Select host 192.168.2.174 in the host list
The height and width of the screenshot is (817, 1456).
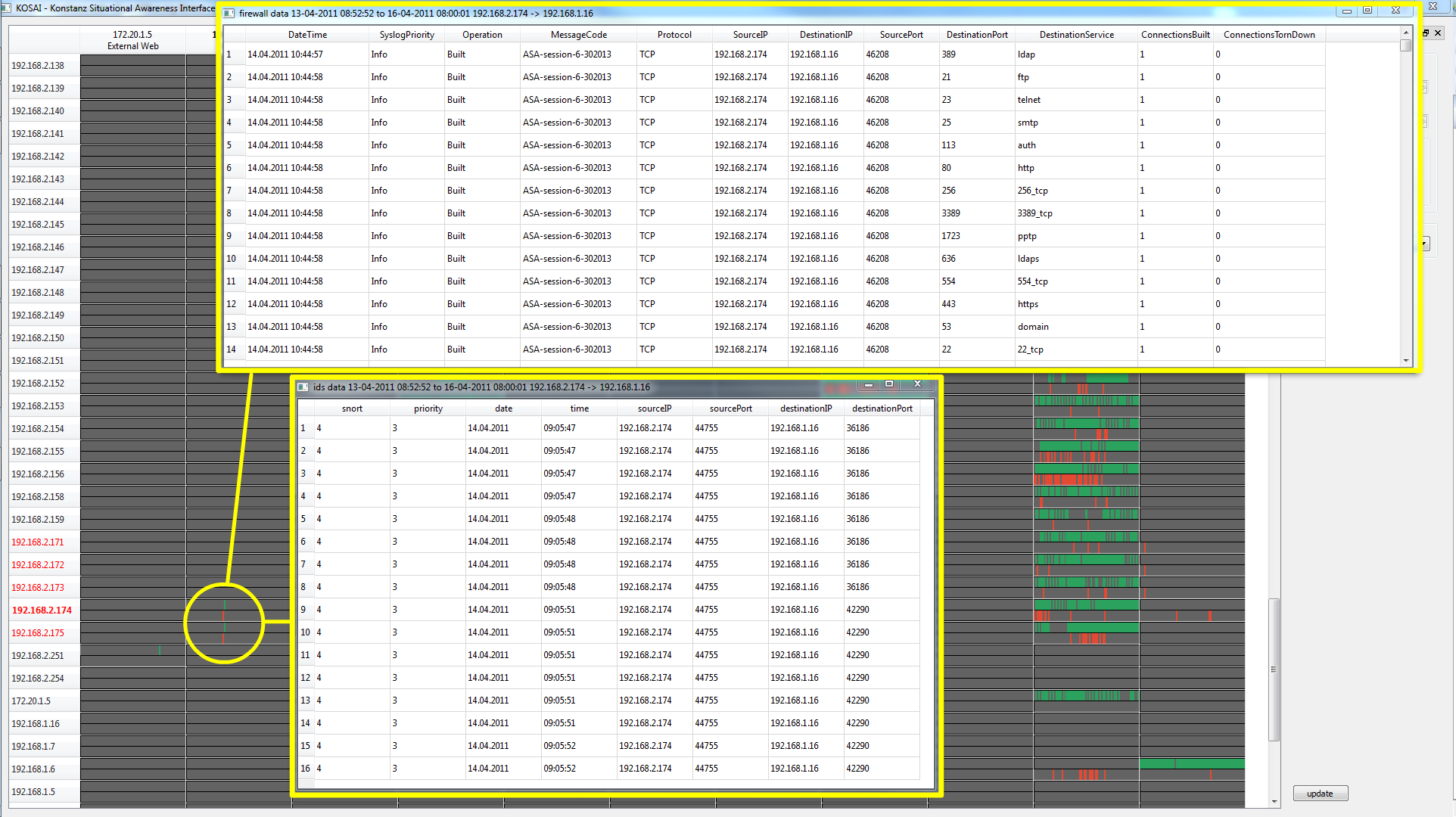(42, 610)
